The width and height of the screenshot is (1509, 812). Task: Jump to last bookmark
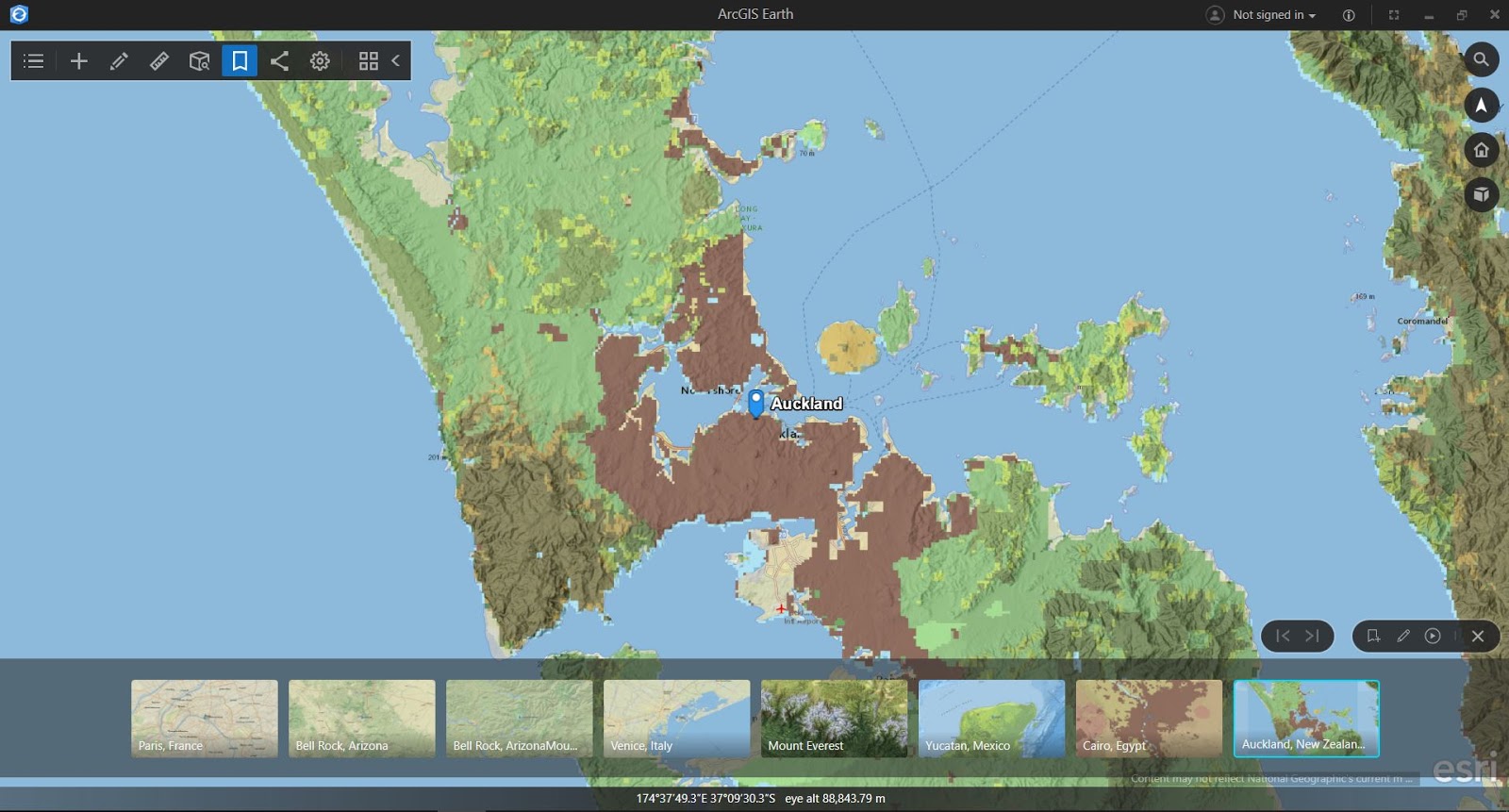click(x=1312, y=636)
